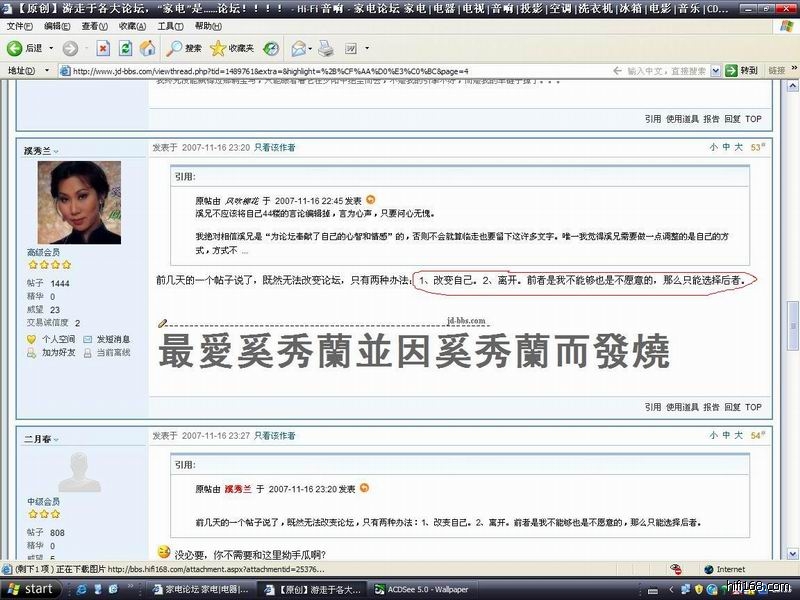Click the mail envelope toolbar icon
800x600 pixels.
(298, 48)
